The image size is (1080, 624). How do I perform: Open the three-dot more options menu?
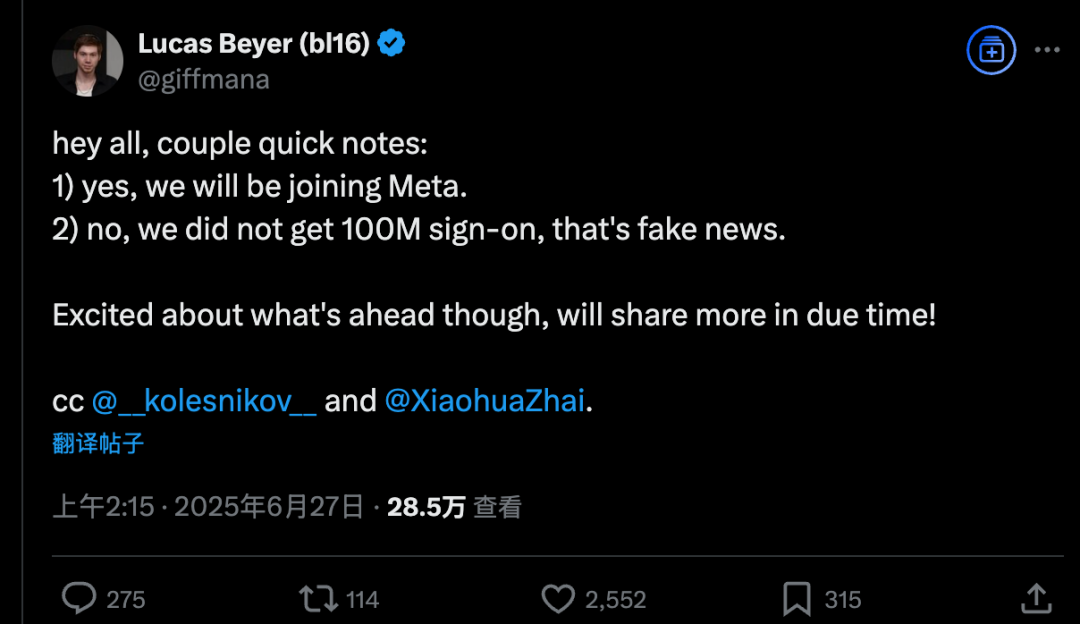coord(1047,50)
